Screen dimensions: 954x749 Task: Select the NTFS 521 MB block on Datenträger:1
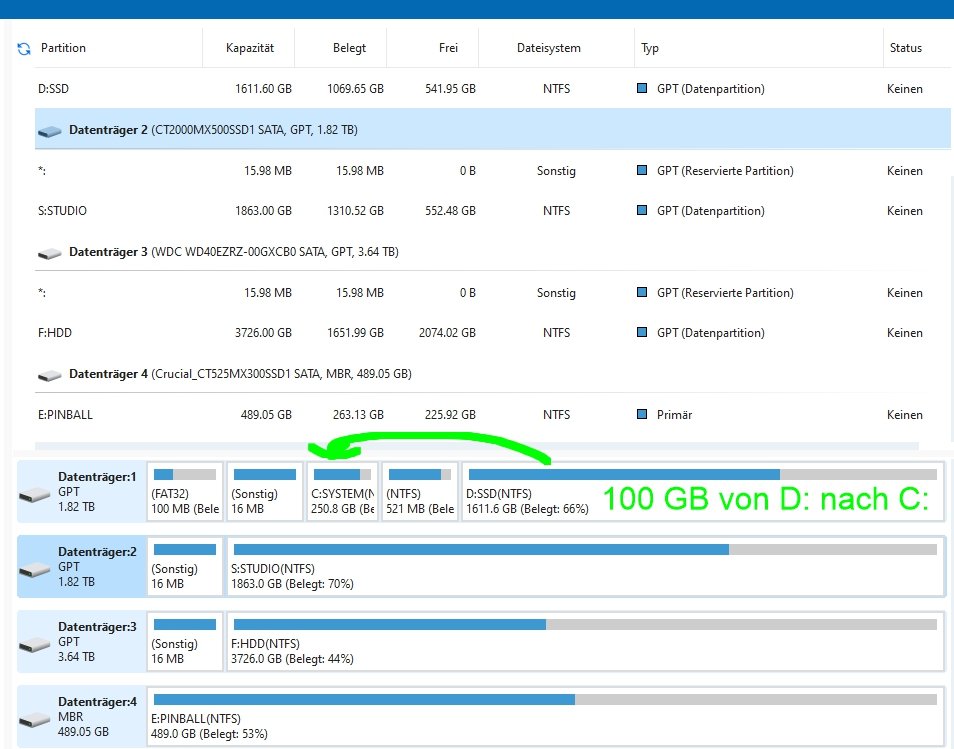coord(420,492)
